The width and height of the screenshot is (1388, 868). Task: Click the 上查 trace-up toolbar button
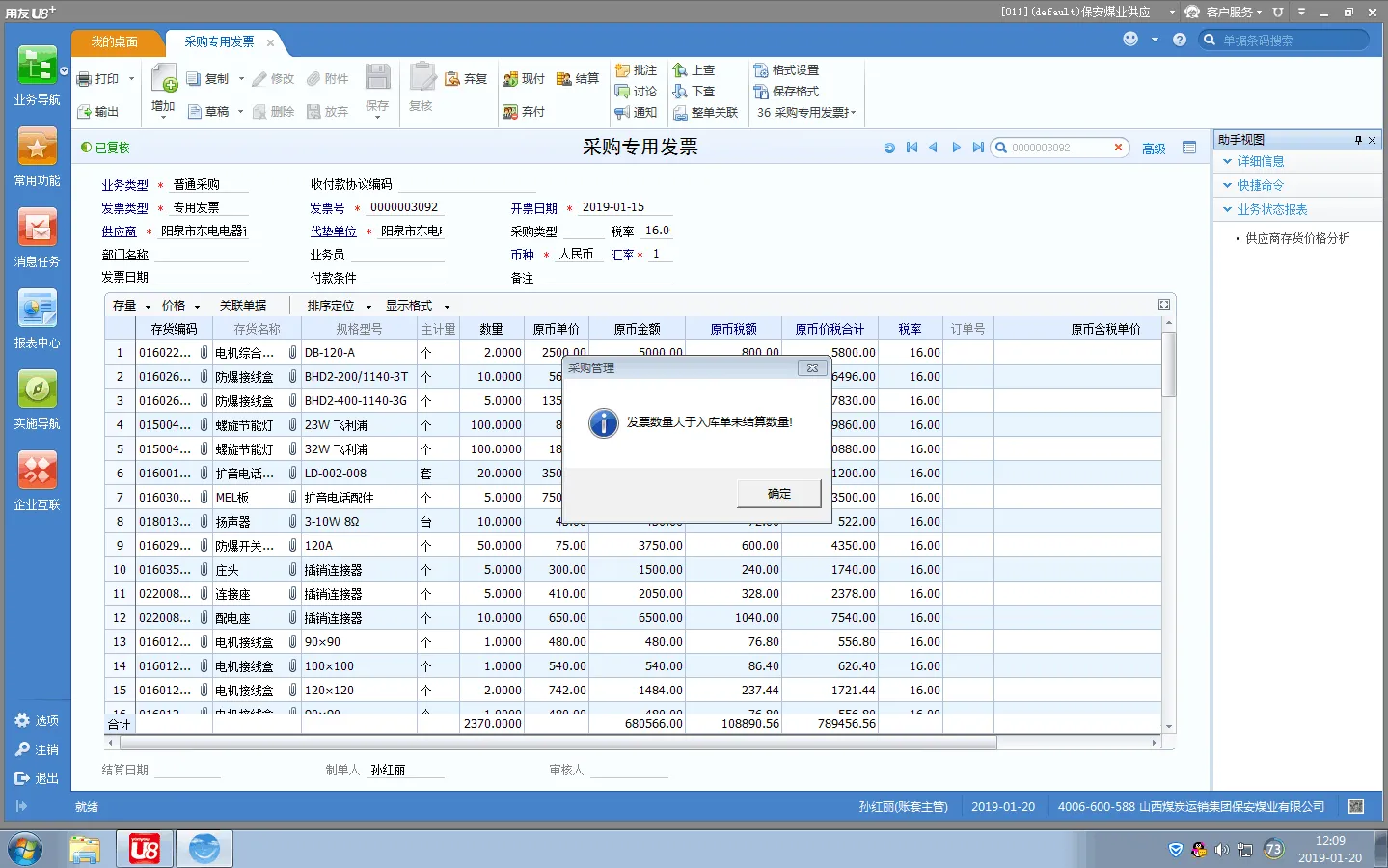[x=694, y=70]
